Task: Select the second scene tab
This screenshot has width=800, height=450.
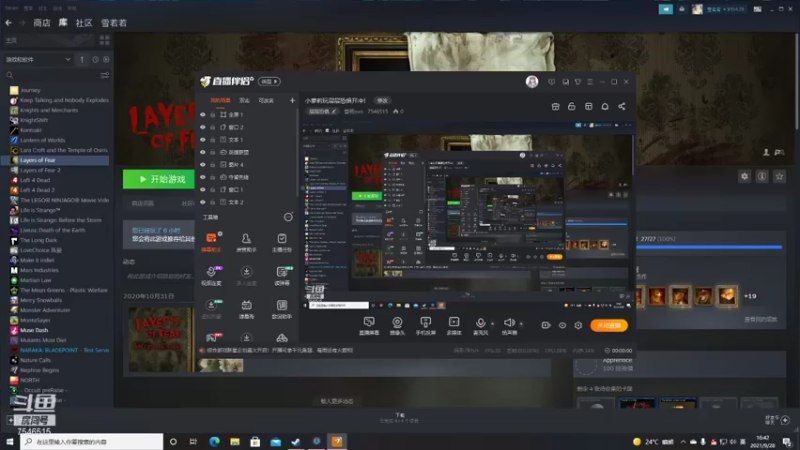Action: click(x=244, y=101)
